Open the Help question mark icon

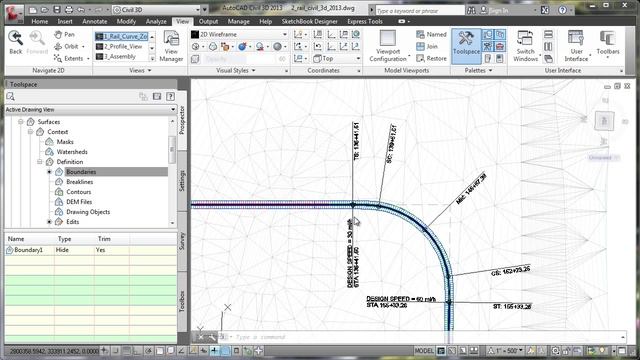pyautogui.click(x=562, y=10)
